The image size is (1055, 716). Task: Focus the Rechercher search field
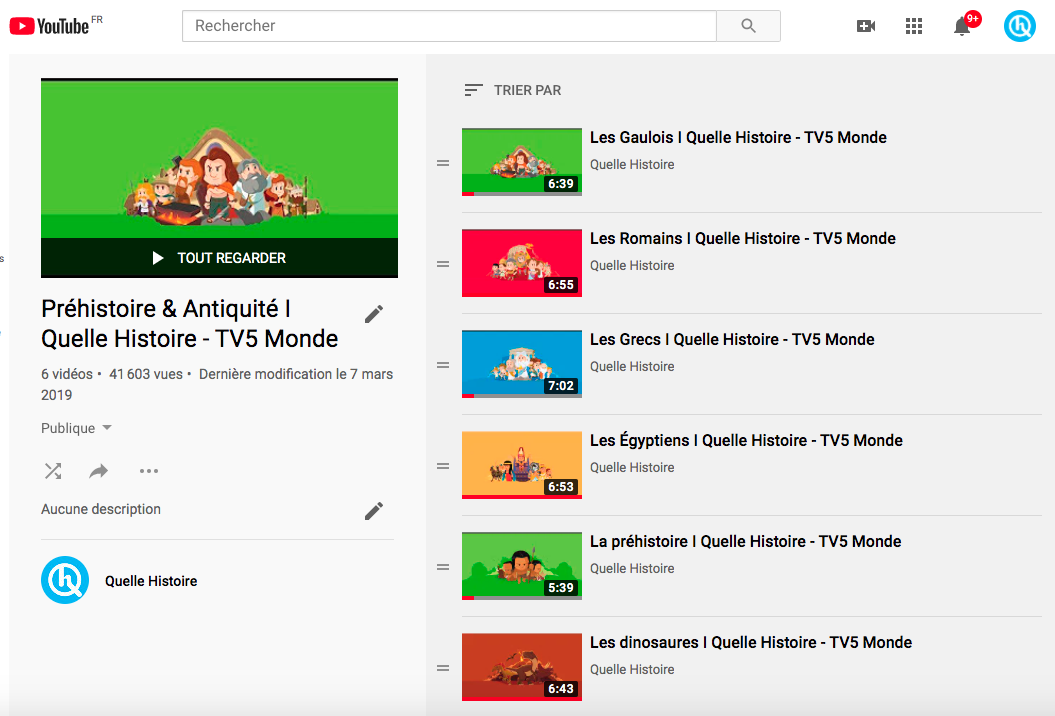pos(449,26)
